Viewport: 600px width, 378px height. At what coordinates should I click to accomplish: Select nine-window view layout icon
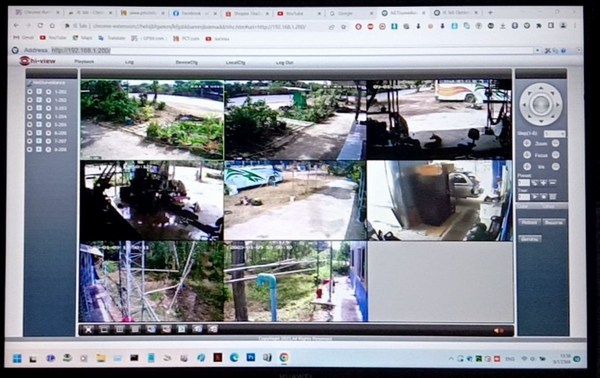135,329
